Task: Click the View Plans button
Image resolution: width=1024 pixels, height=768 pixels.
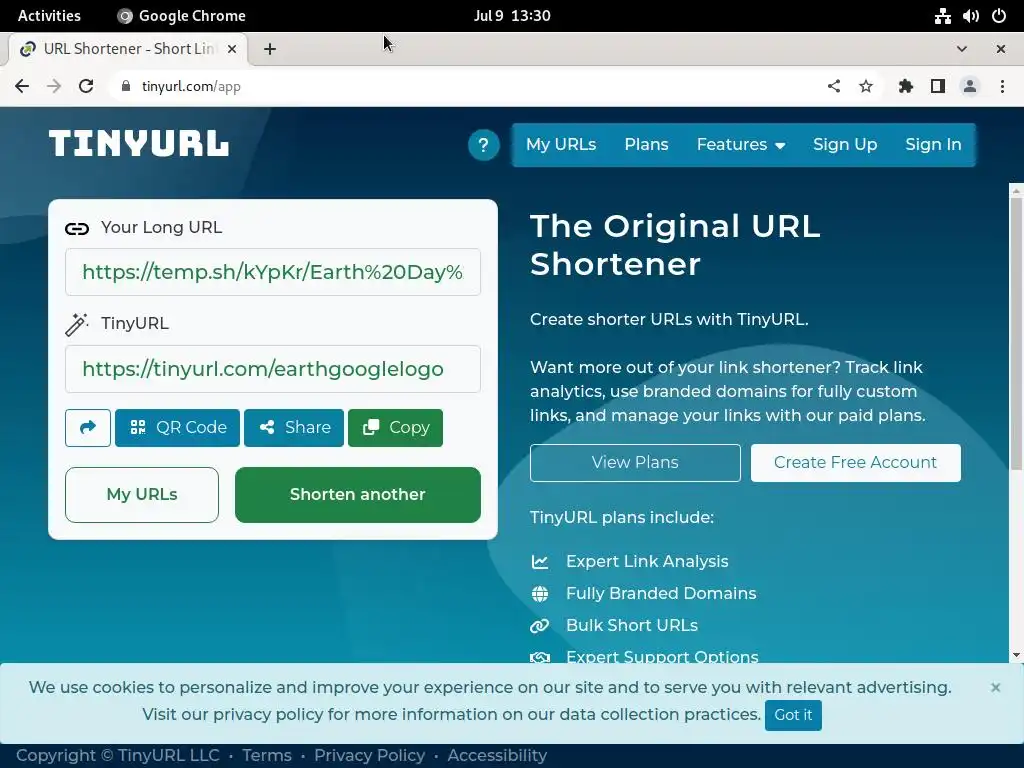Action: coord(635,462)
